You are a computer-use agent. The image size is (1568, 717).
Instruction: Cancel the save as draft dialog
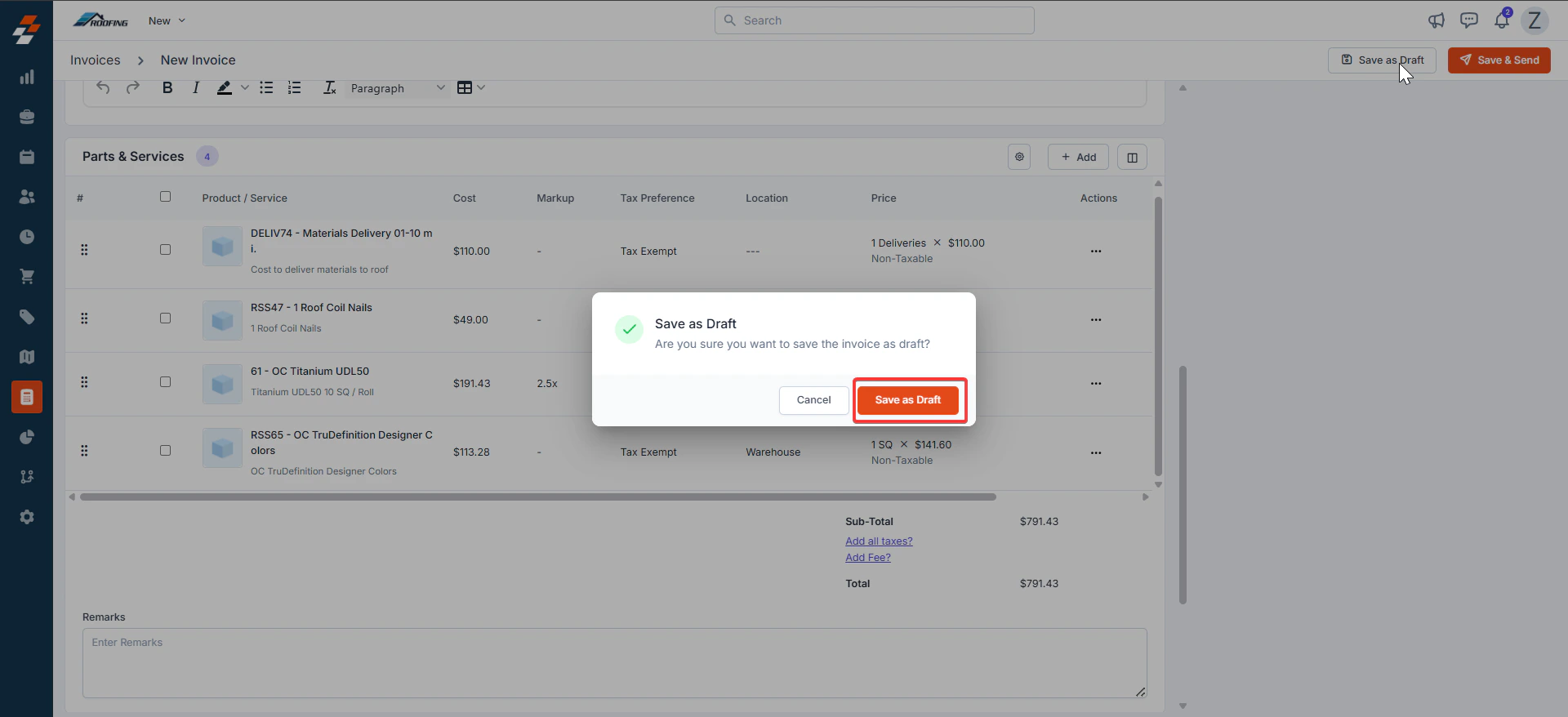[x=813, y=400]
